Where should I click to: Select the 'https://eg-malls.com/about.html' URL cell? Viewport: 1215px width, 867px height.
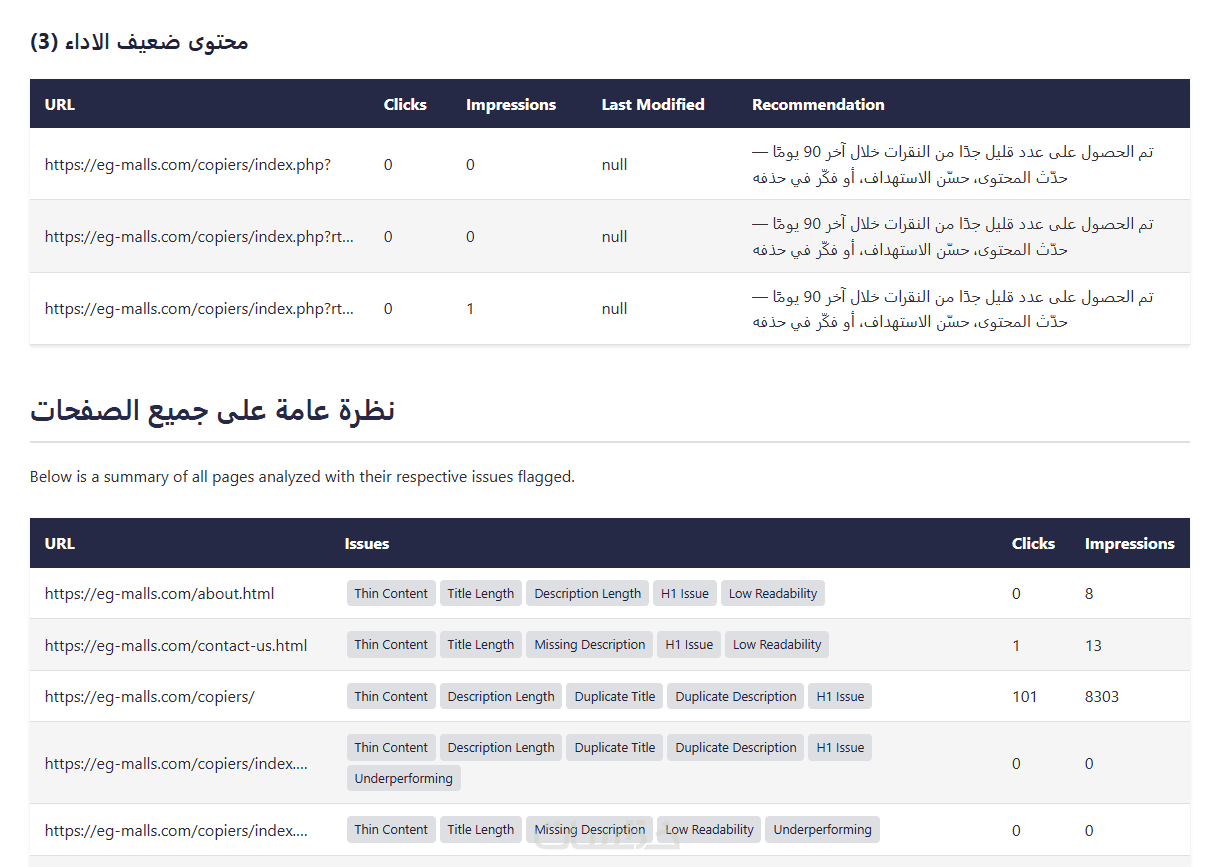click(160, 594)
